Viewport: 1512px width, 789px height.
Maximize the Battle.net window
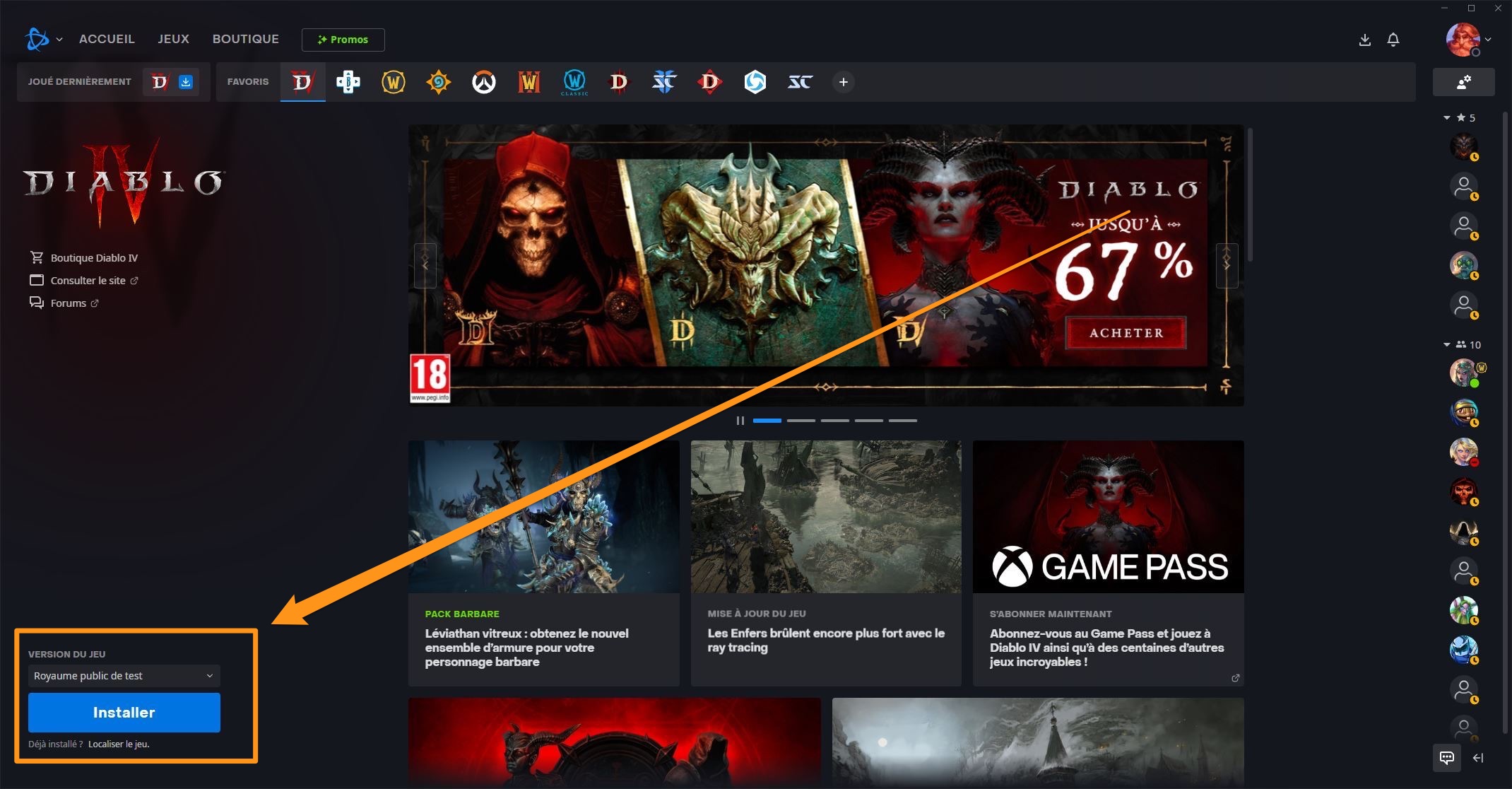point(1471,8)
